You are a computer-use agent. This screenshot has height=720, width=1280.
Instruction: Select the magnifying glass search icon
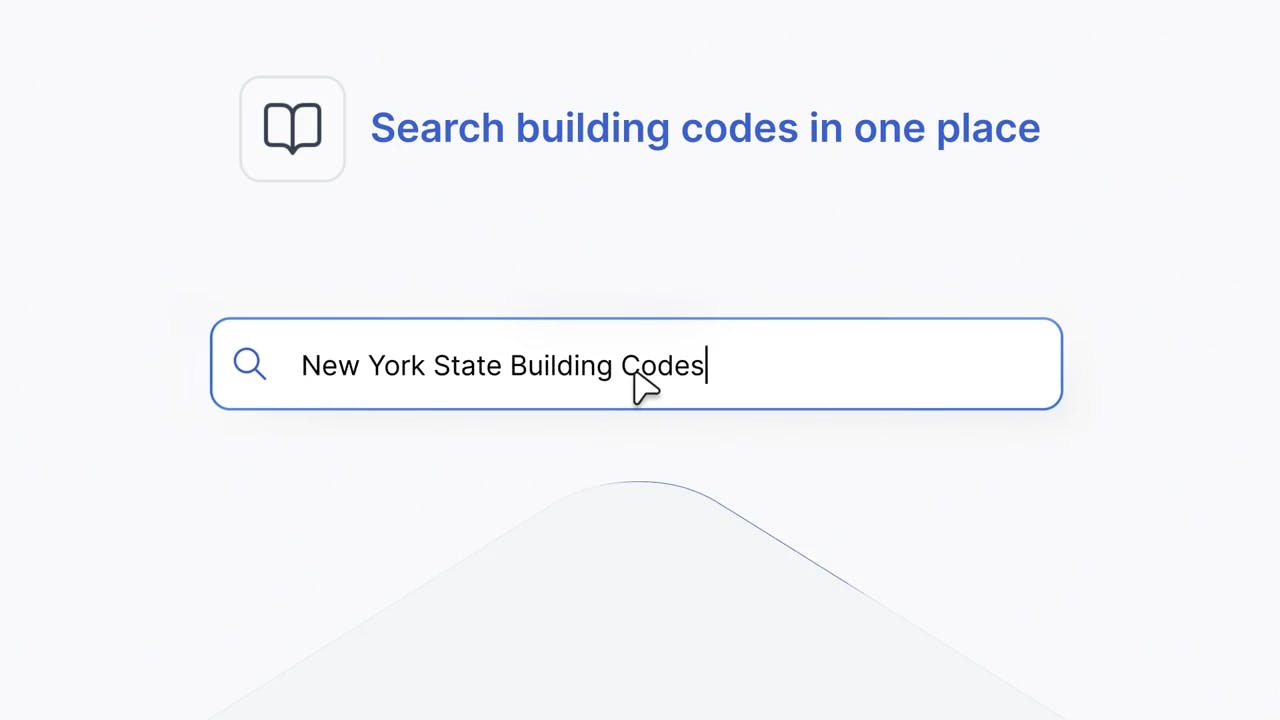click(x=249, y=364)
